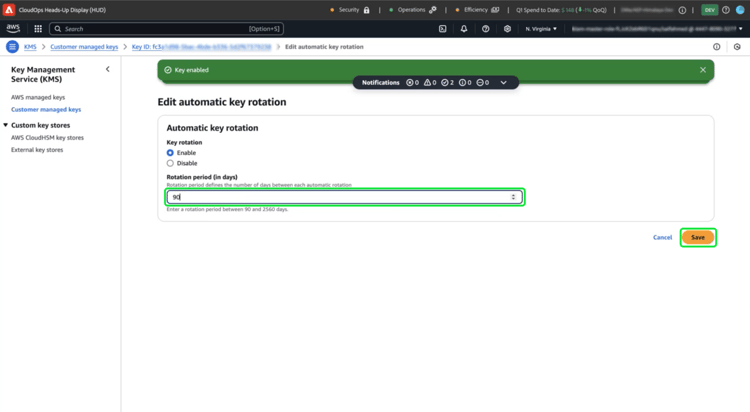Click the AWS console search box

point(166,29)
